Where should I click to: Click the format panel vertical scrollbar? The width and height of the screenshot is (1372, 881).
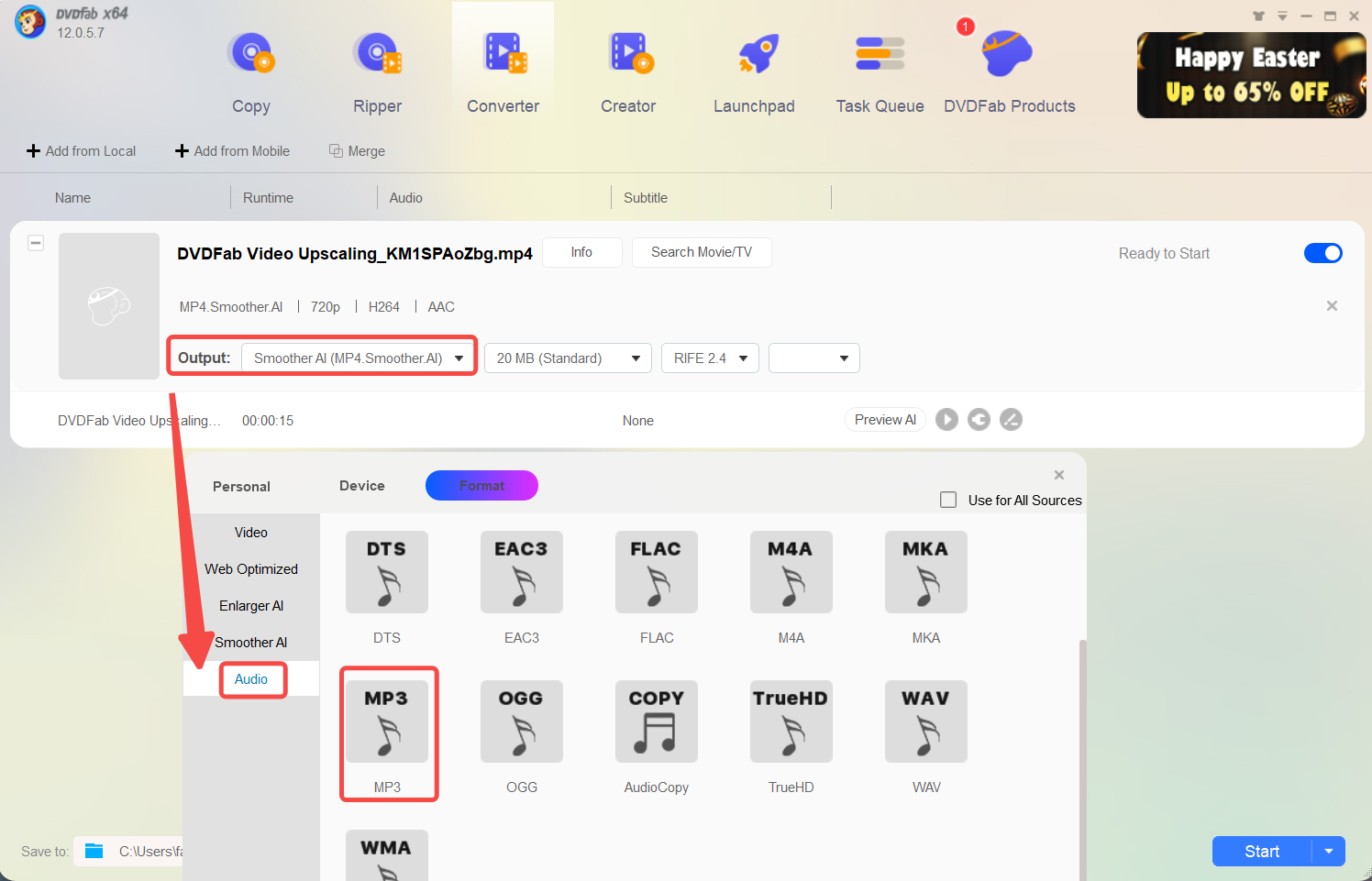click(1082, 752)
